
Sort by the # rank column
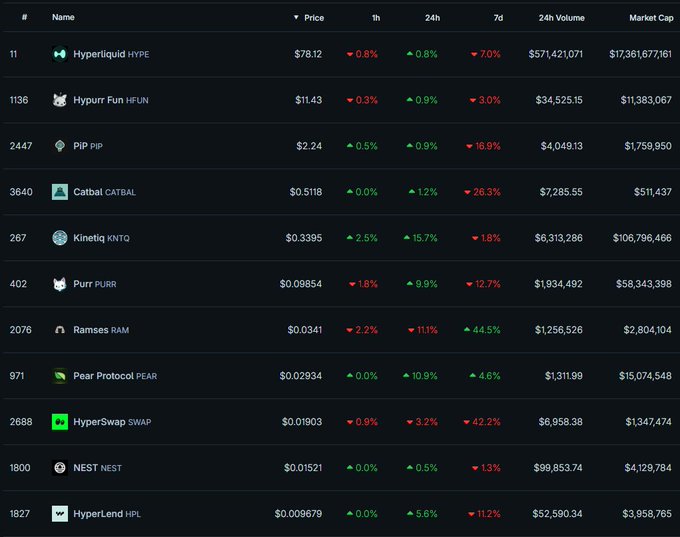24,17
